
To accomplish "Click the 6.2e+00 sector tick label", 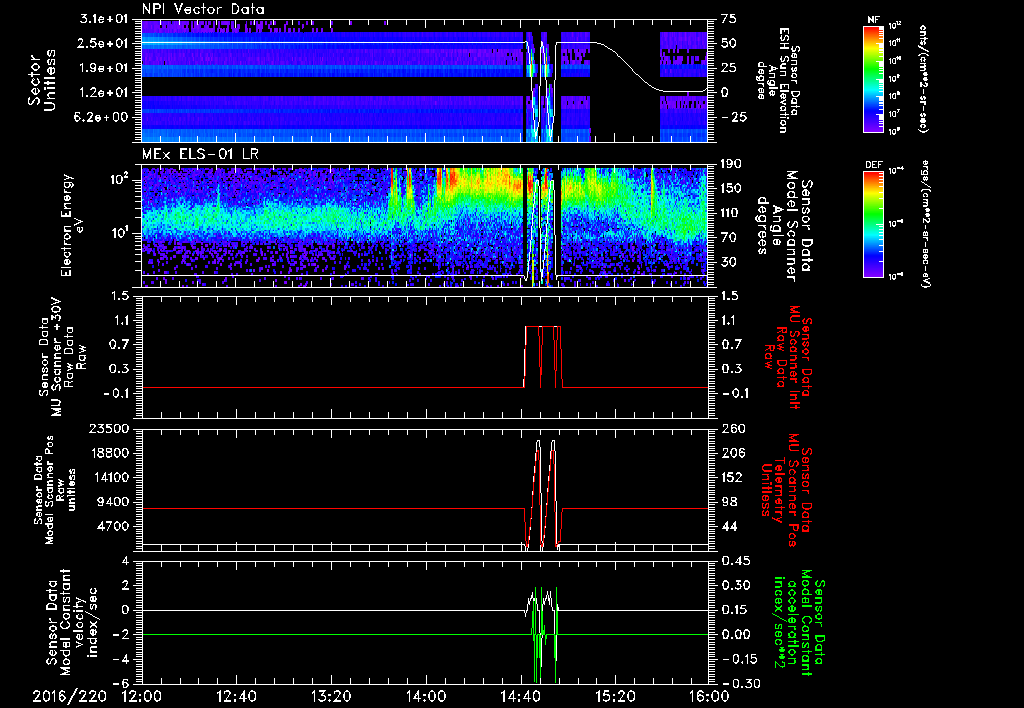I will (x=103, y=117).
